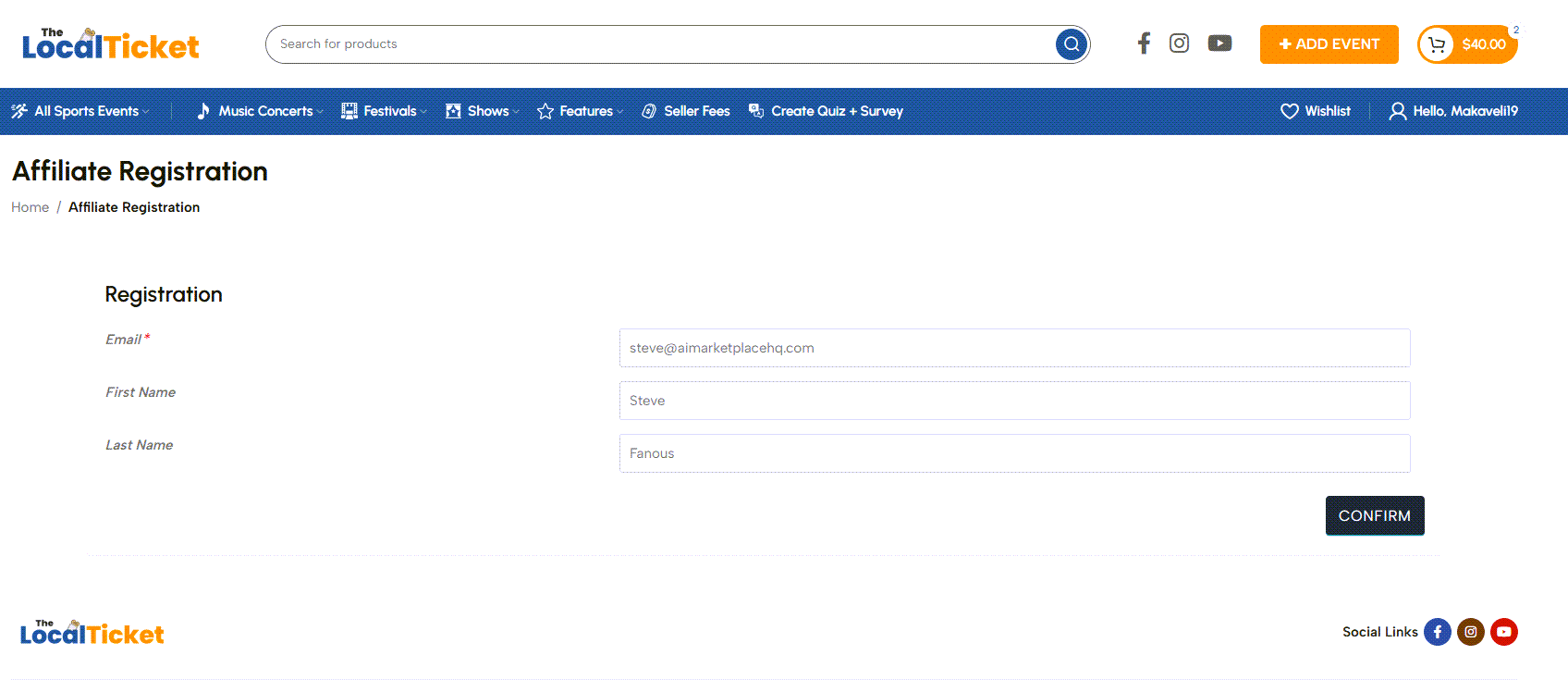This screenshot has height=680, width=1568.
Task: Click the All Sports Events icon
Action: [x=19, y=111]
